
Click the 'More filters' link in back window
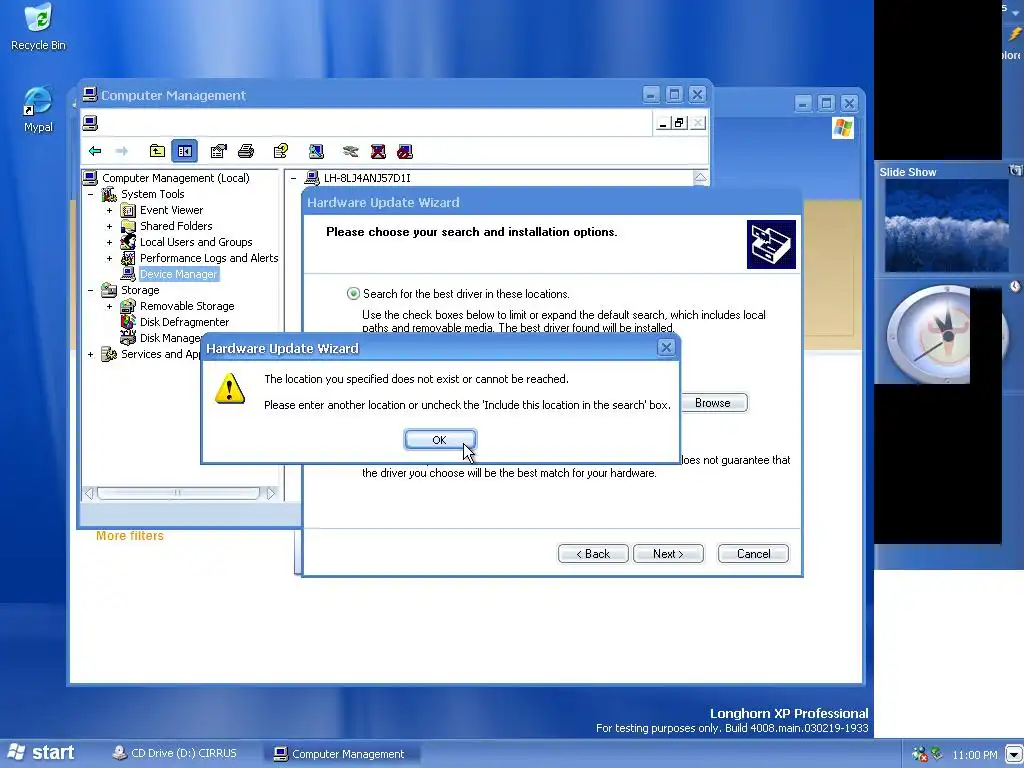click(x=129, y=536)
